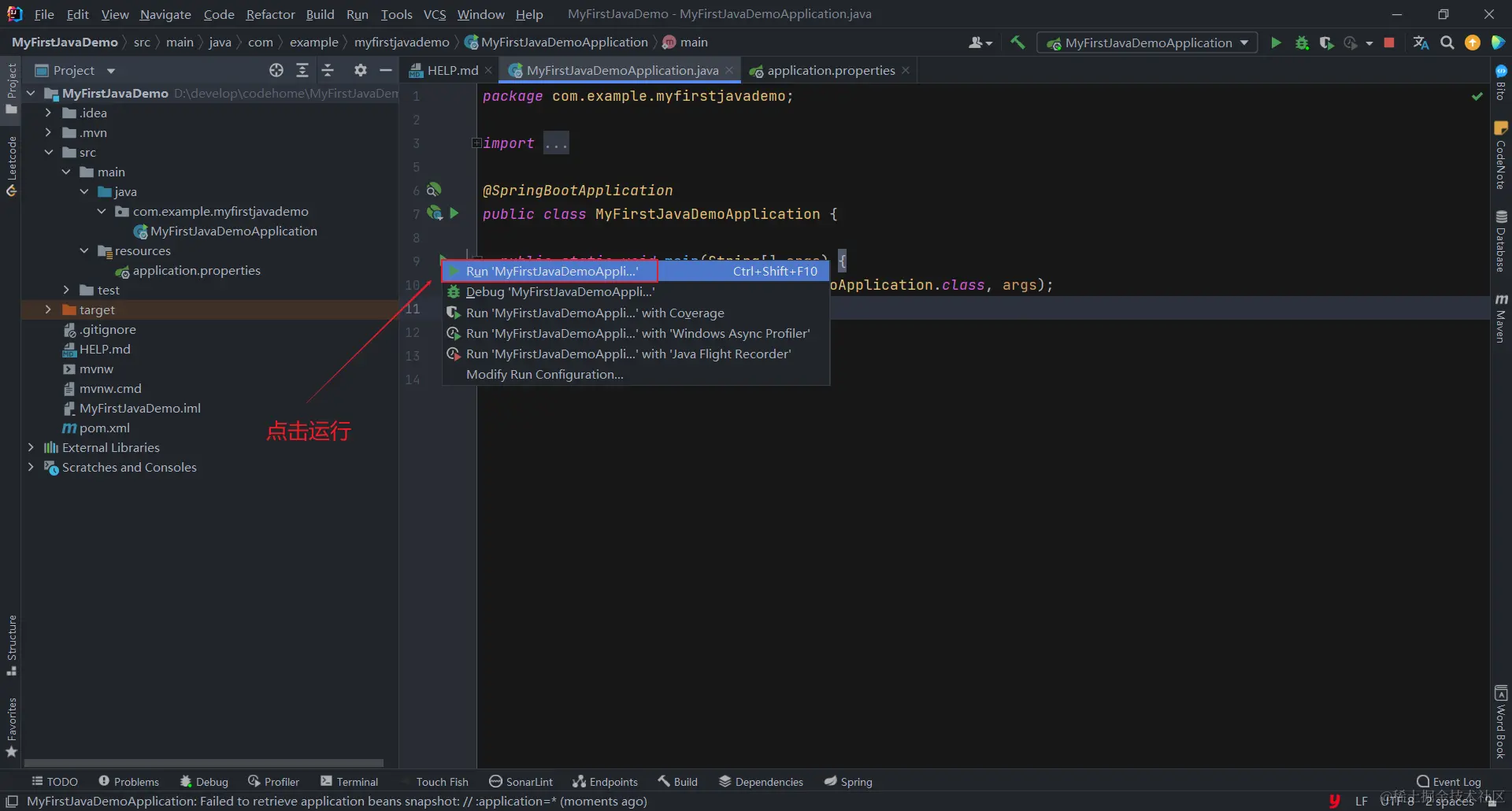1512x811 pixels.
Task: Open the Endpoints tool window
Action: coord(605,781)
